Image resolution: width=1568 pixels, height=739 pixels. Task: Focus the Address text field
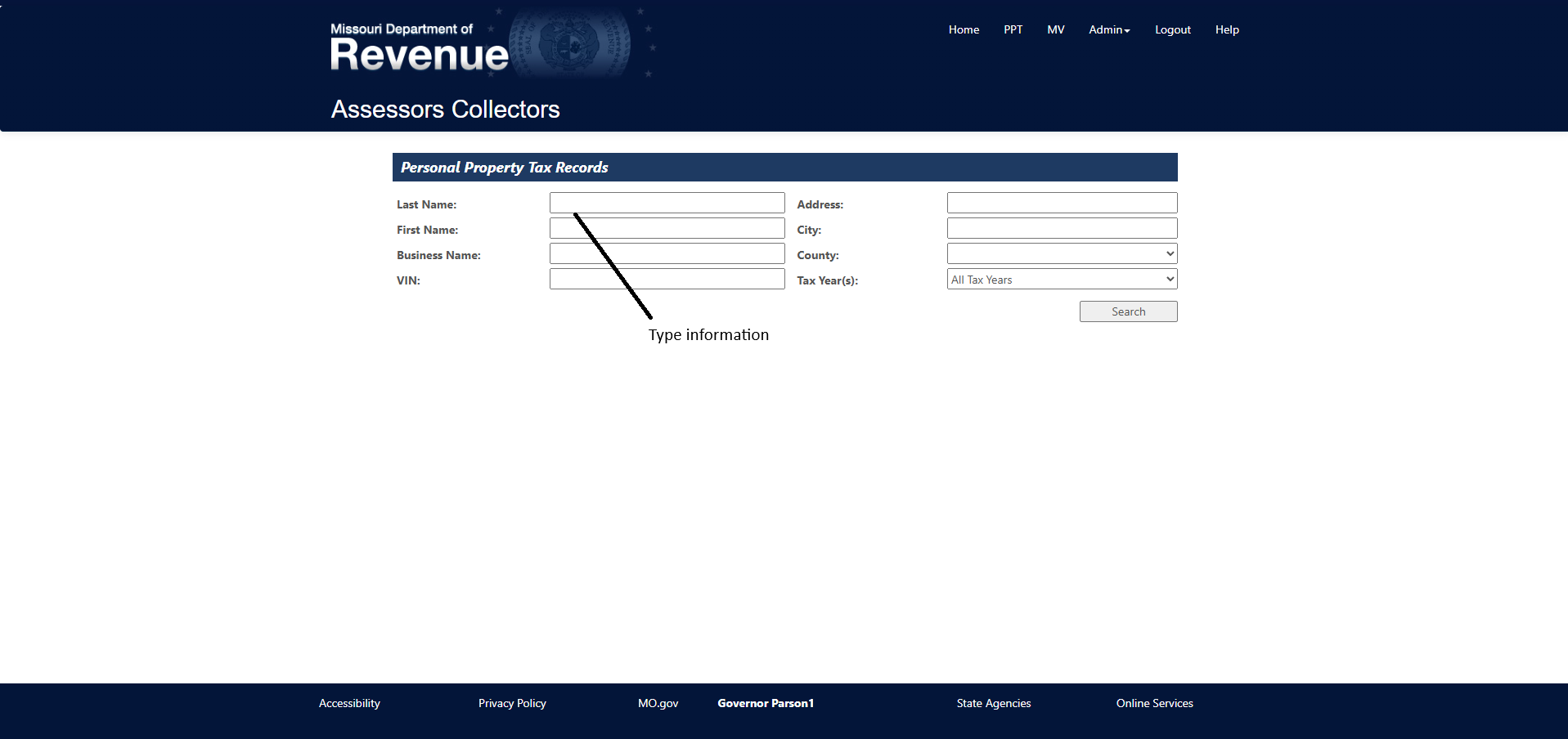(1062, 203)
